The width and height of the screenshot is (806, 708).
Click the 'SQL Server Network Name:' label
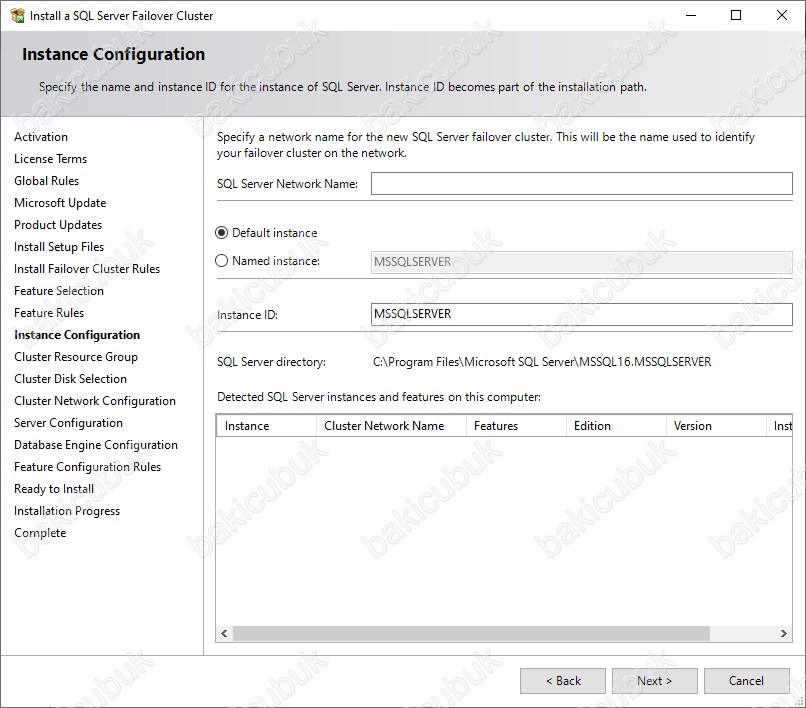tap(287, 184)
